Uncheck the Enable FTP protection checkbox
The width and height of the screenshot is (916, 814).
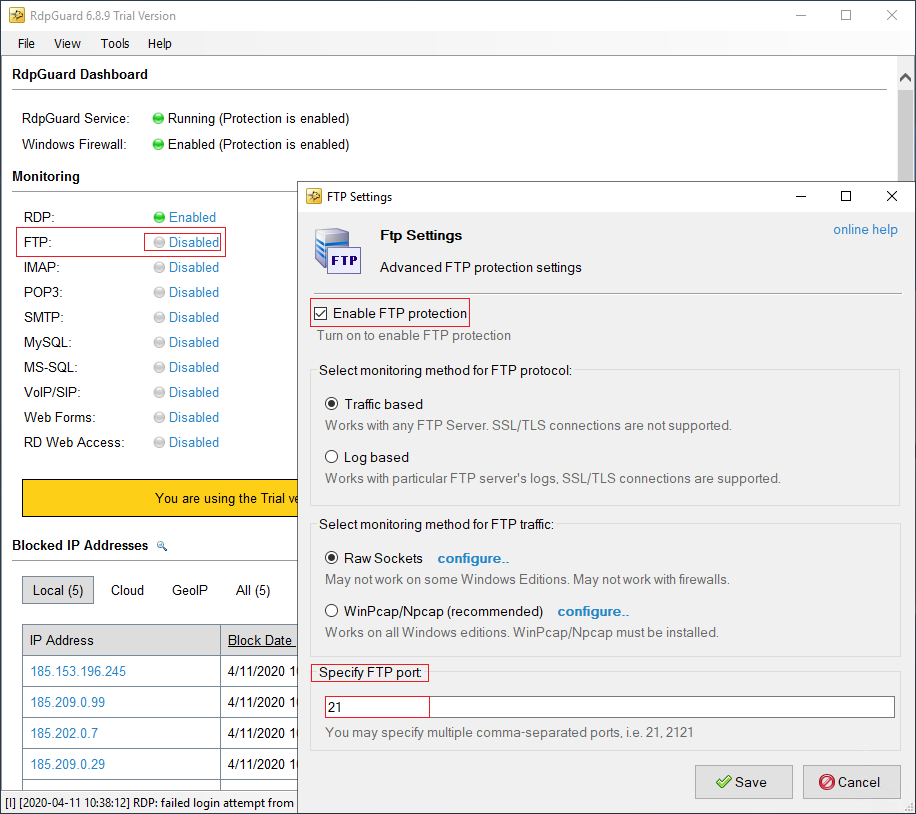(x=321, y=314)
